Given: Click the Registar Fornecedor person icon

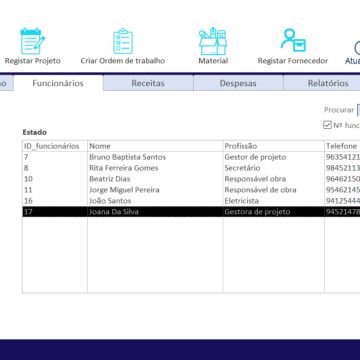Looking at the screenshot, I should click(x=293, y=40).
